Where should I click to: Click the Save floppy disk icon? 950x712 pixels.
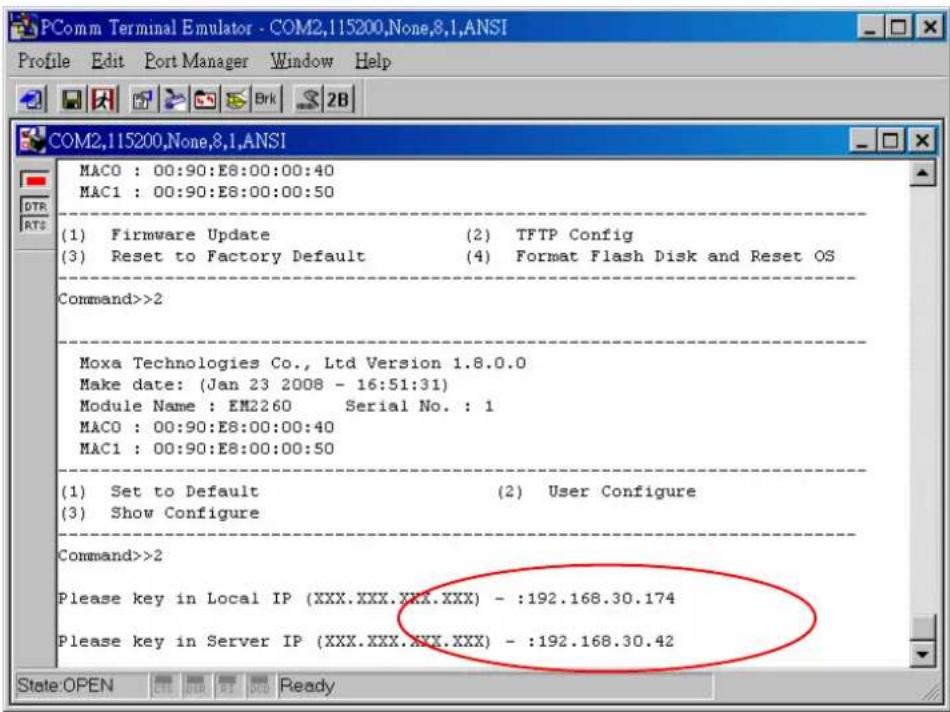[72, 99]
